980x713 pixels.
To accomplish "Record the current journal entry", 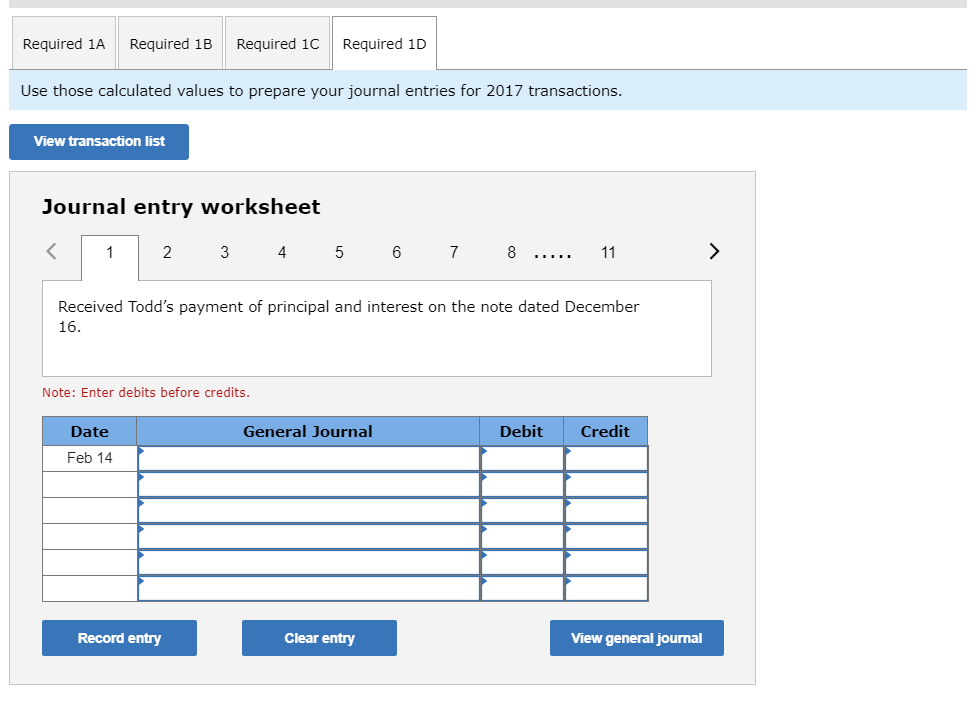I will pos(118,637).
